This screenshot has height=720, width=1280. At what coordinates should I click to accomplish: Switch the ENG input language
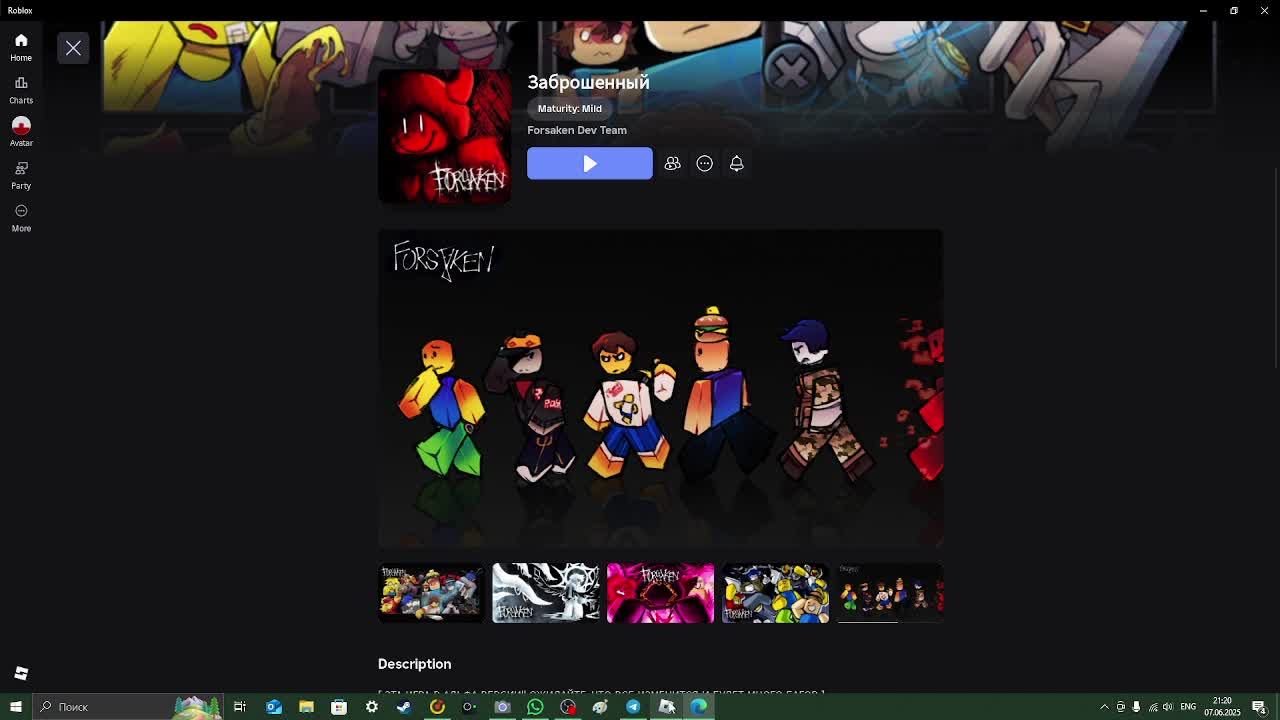tap(1188, 707)
